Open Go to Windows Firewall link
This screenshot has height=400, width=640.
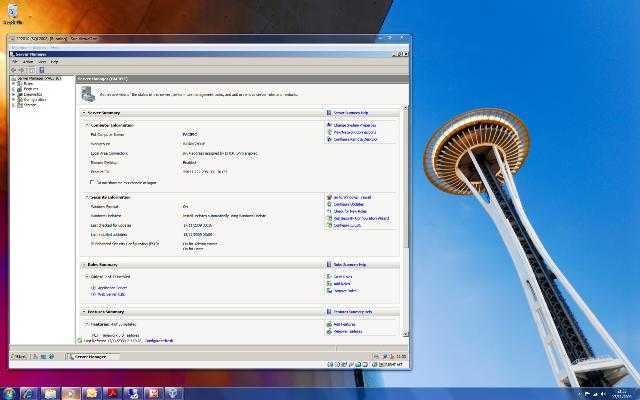coord(356,198)
